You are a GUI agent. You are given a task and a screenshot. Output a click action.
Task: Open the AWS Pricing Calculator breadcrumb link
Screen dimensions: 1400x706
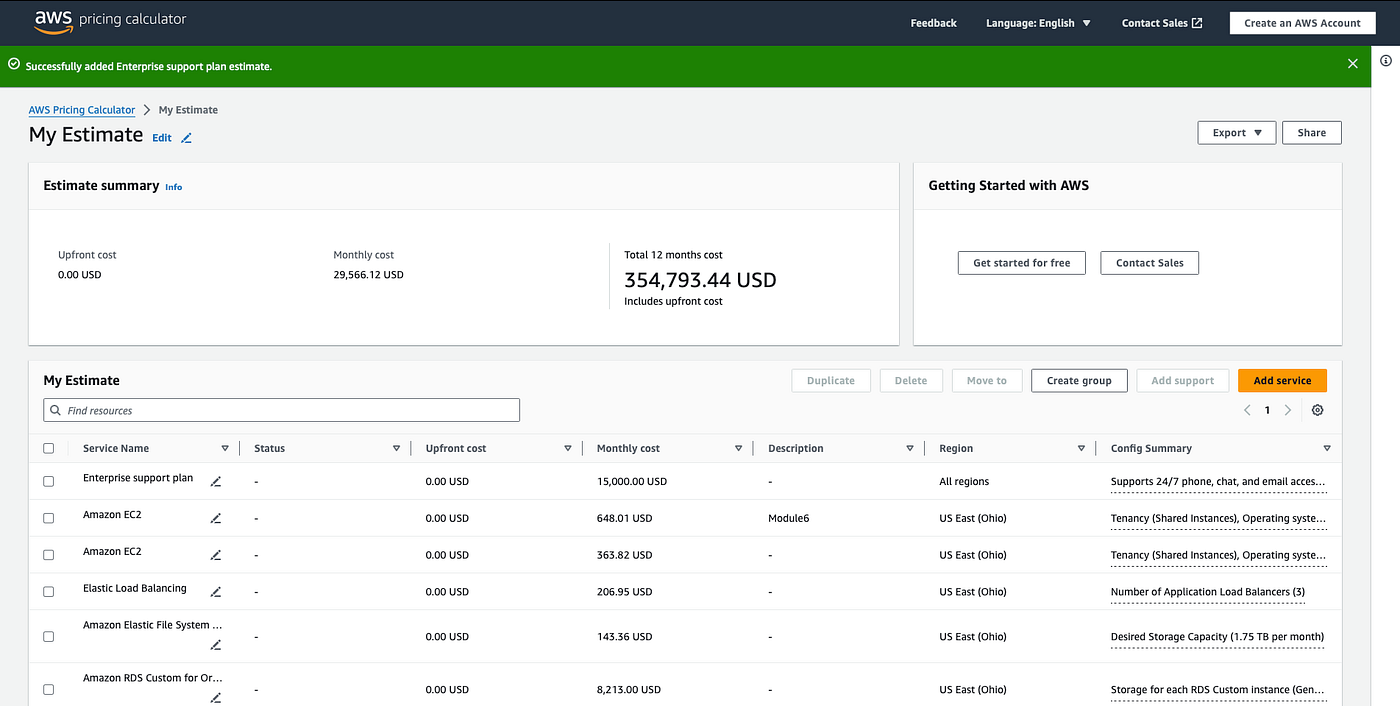pyautogui.click(x=82, y=110)
